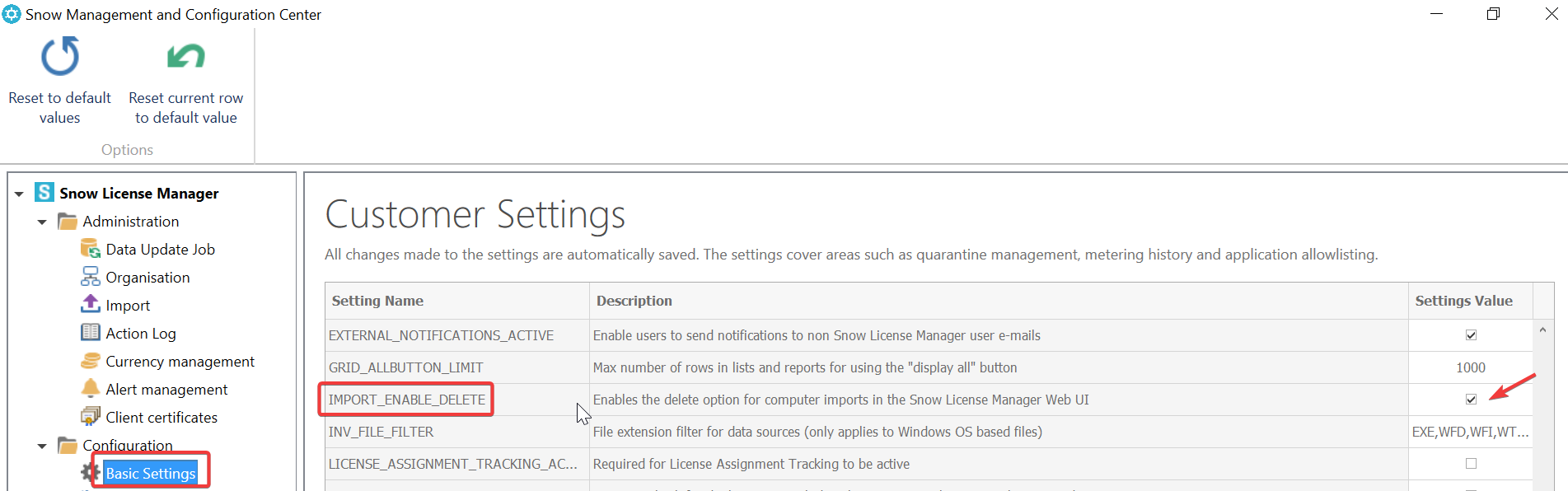Click description 'File extension filter for data sources'

817,432
